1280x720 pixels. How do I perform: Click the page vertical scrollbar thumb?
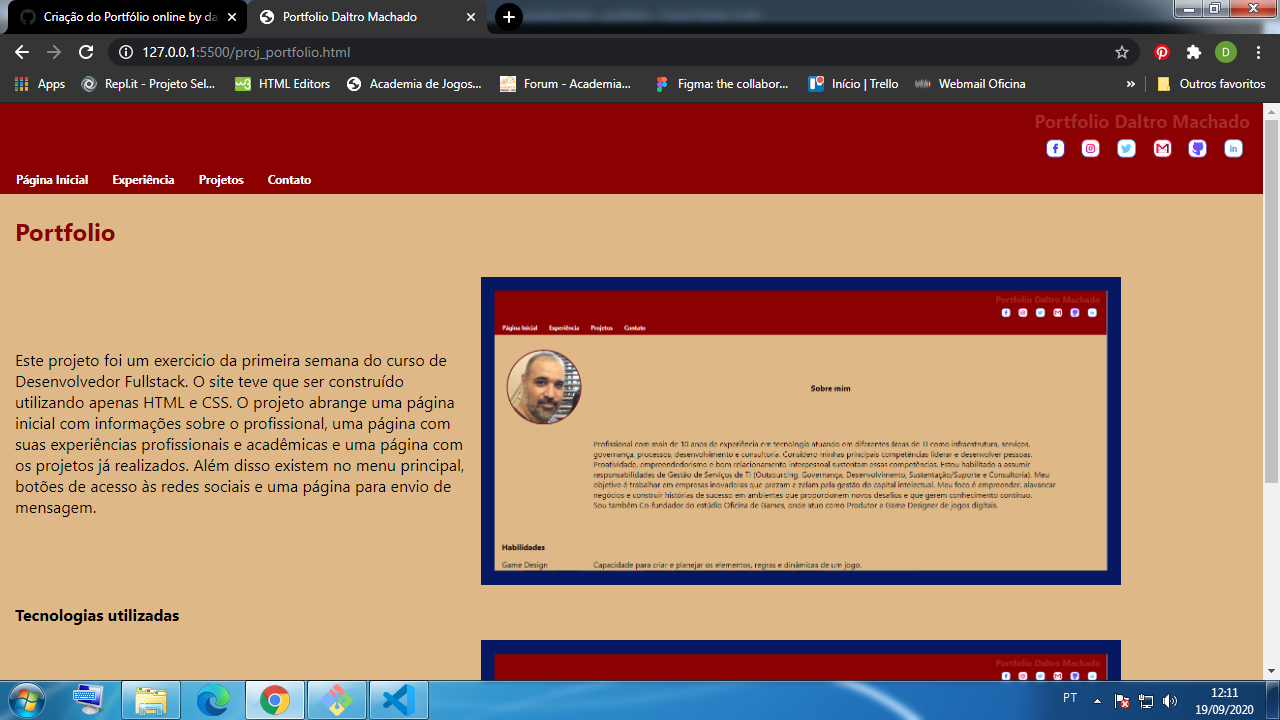click(1271, 300)
